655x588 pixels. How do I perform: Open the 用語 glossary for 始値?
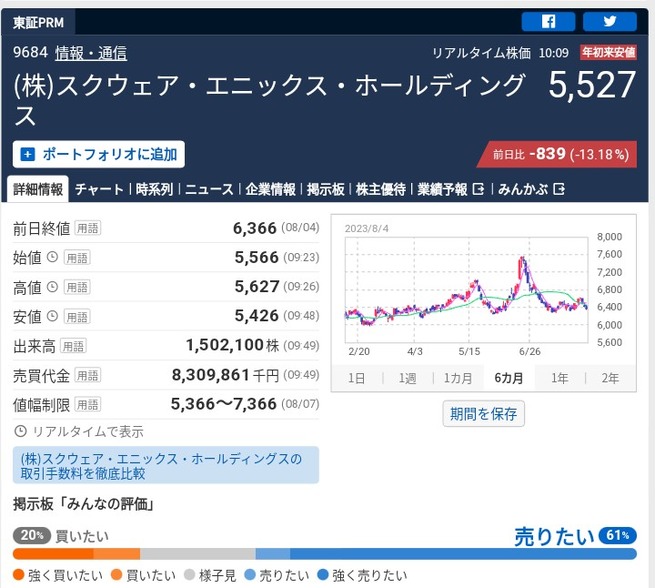77,258
